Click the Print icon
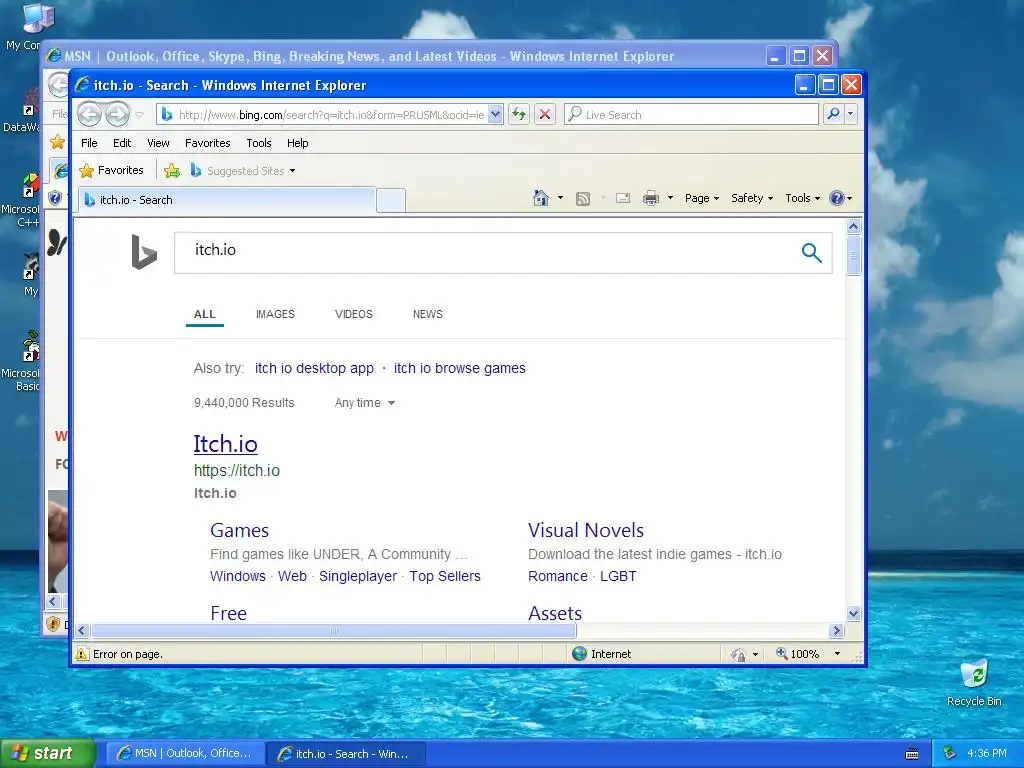 click(651, 198)
